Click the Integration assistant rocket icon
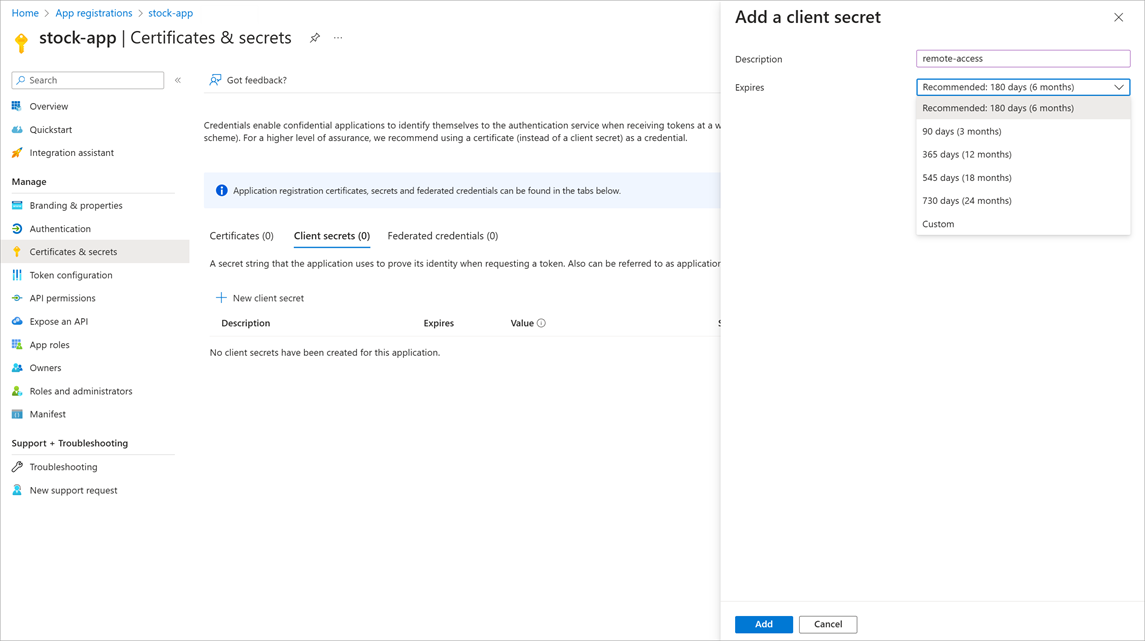1145x641 pixels. (17, 153)
